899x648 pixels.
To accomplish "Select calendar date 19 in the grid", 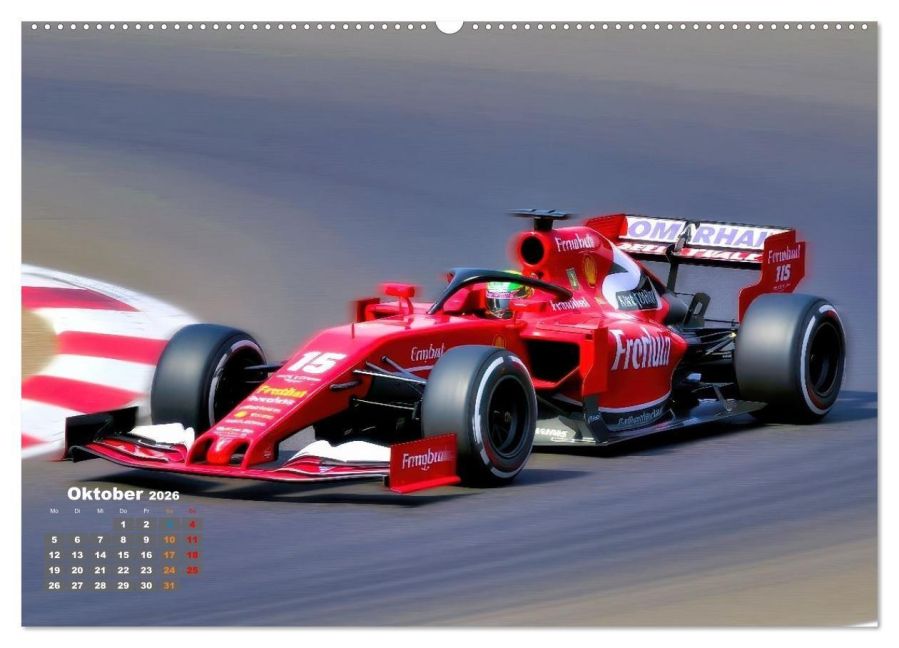I will pos(54,571).
